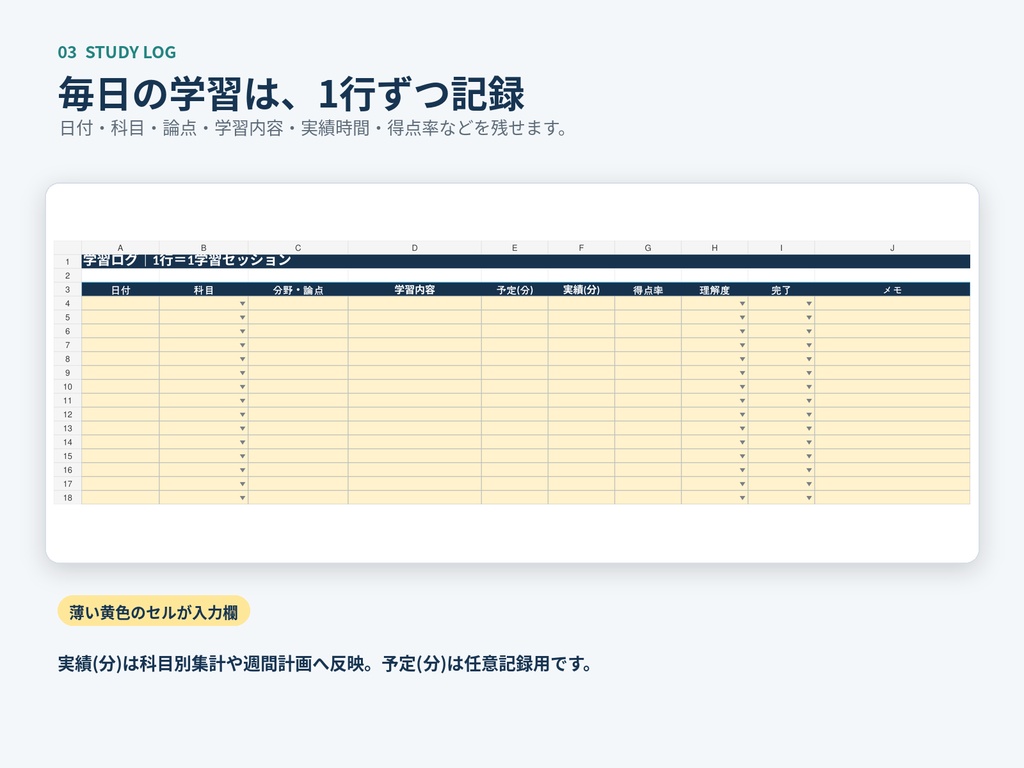Image resolution: width=1024 pixels, height=768 pixels.
Task: Select column J header
Action: click(892, 248)
